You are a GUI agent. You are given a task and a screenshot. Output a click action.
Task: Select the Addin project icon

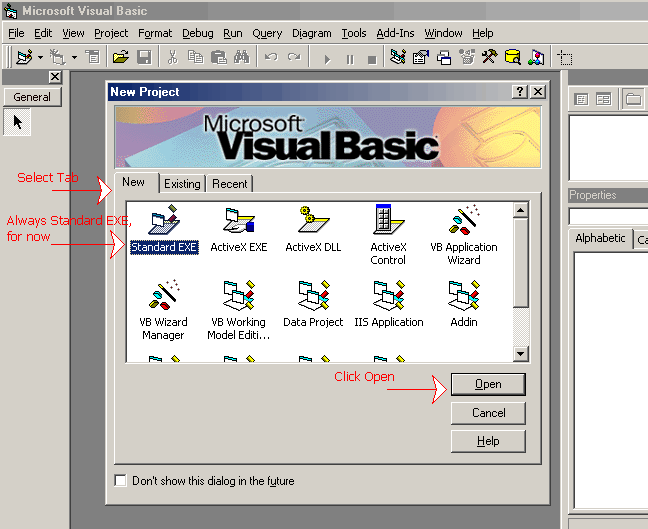(x=464, y=304)
